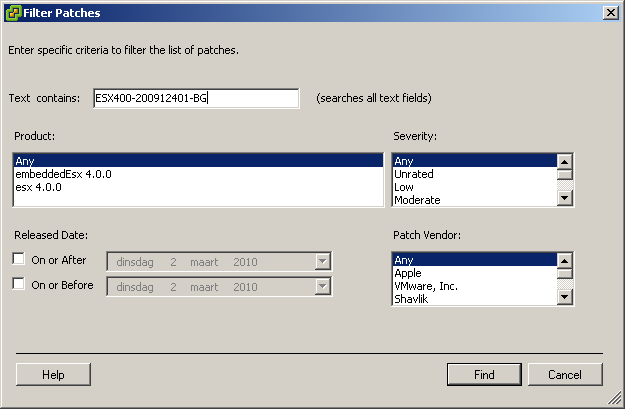Enable the On or Before checkbox

20,285
